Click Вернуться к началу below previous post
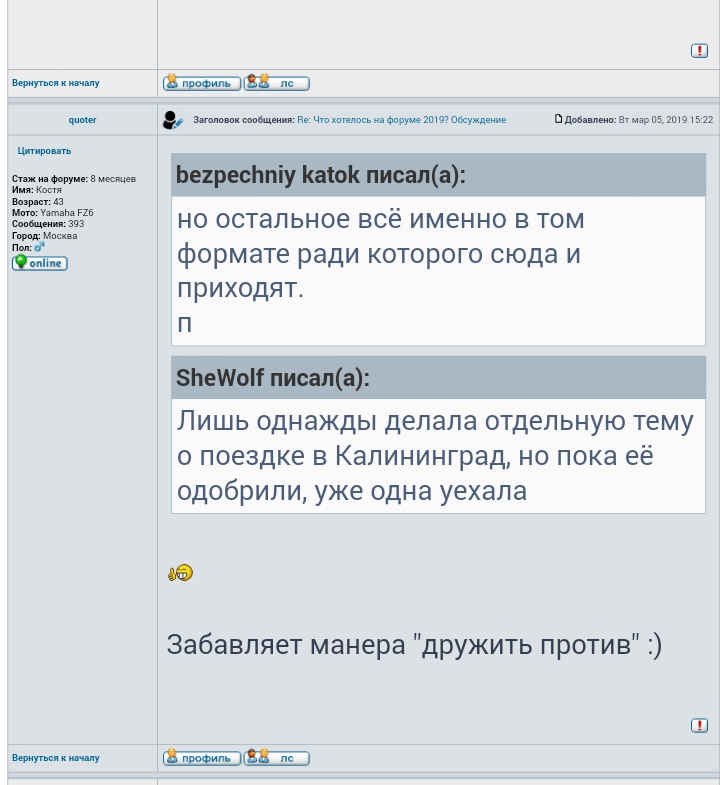 tap(56, 83)
